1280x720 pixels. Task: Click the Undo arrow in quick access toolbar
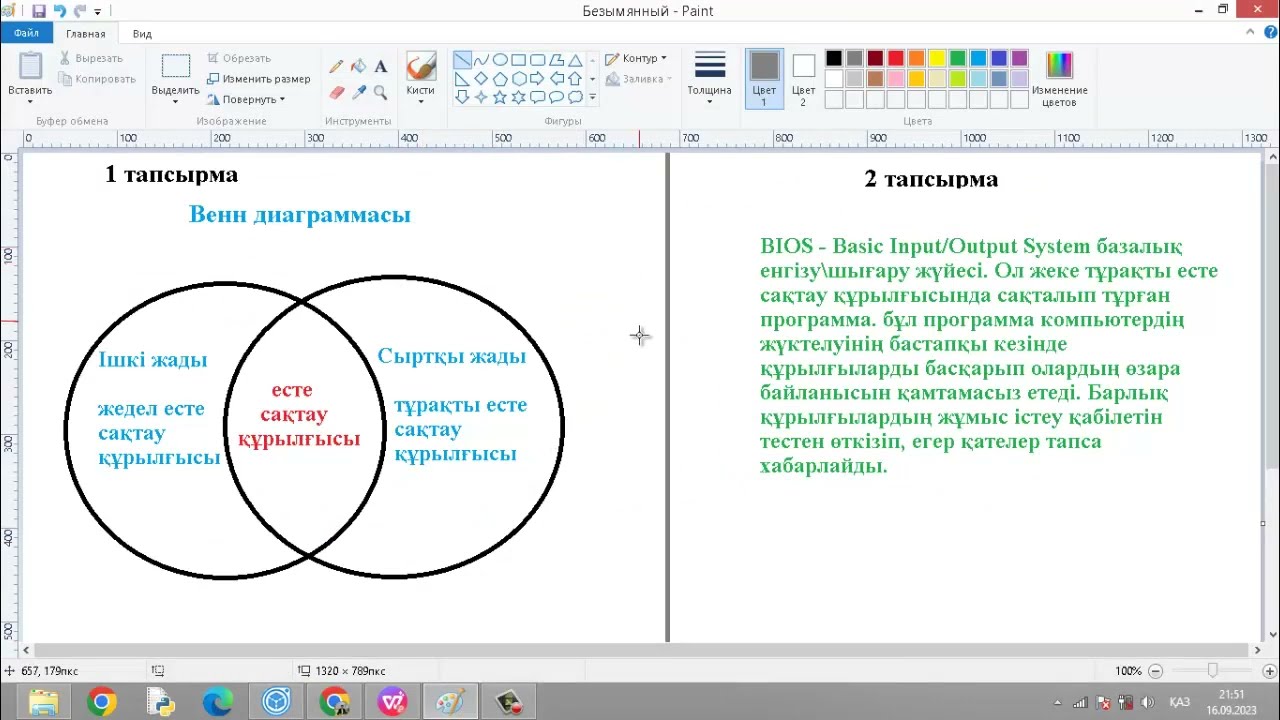[59, 11]
